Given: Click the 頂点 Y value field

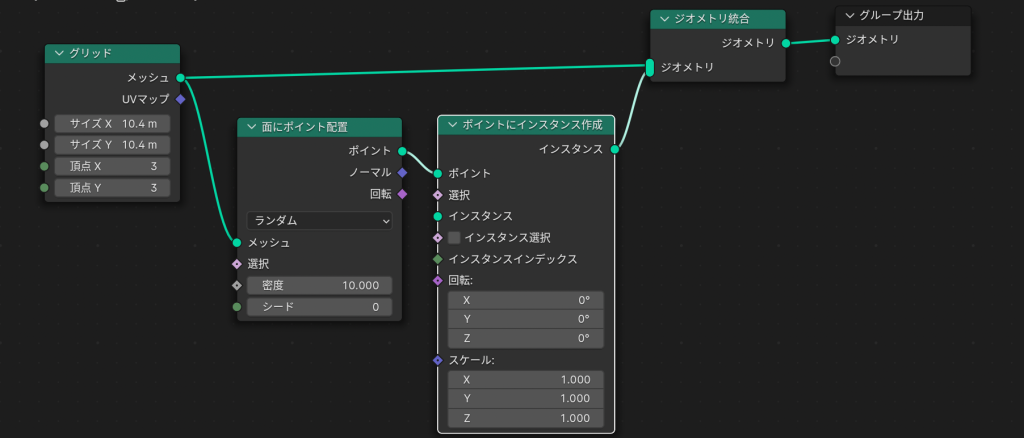Looking at the screenshot, I should coord(112,187).
